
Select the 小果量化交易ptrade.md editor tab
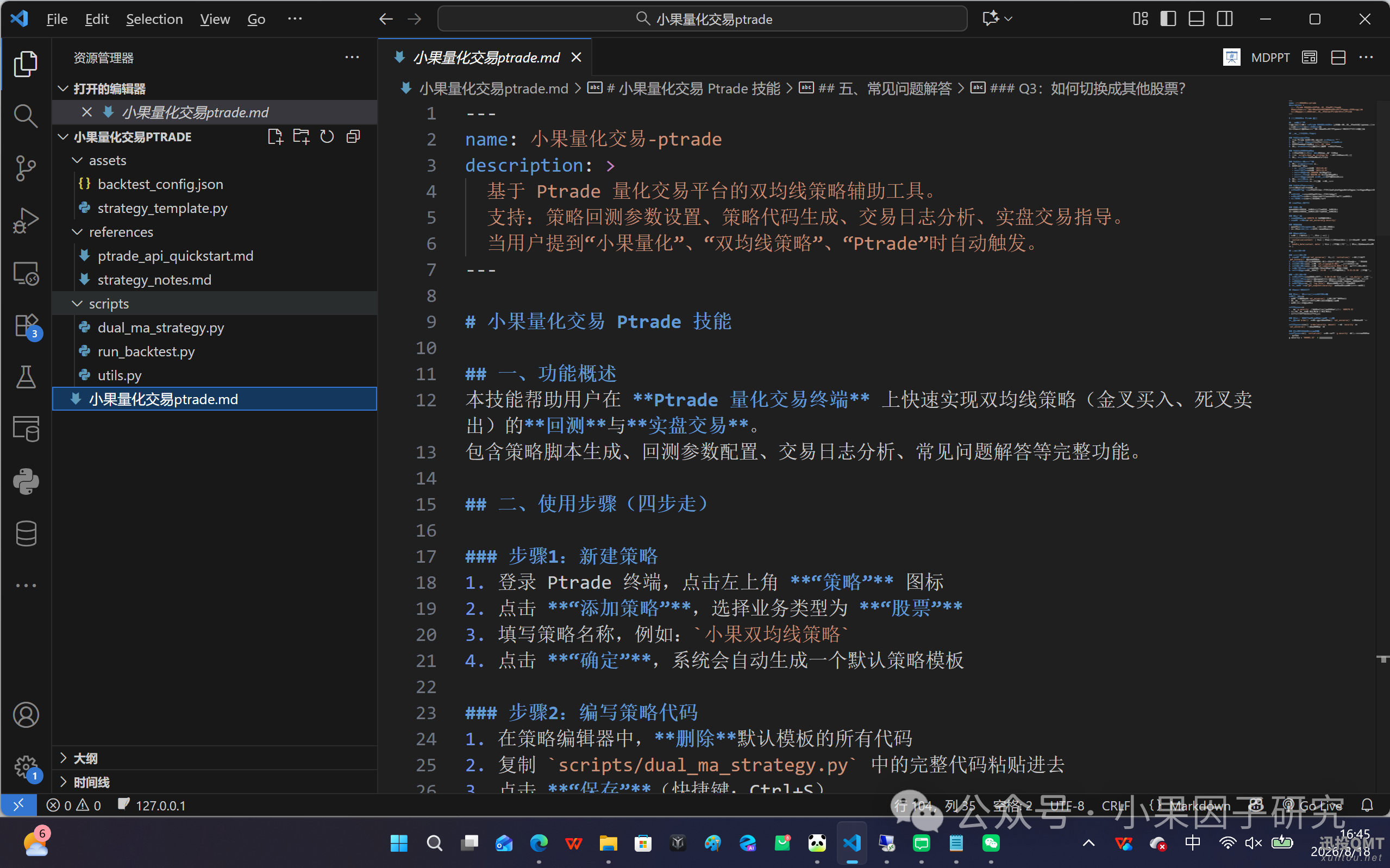(x=486, y=58)
